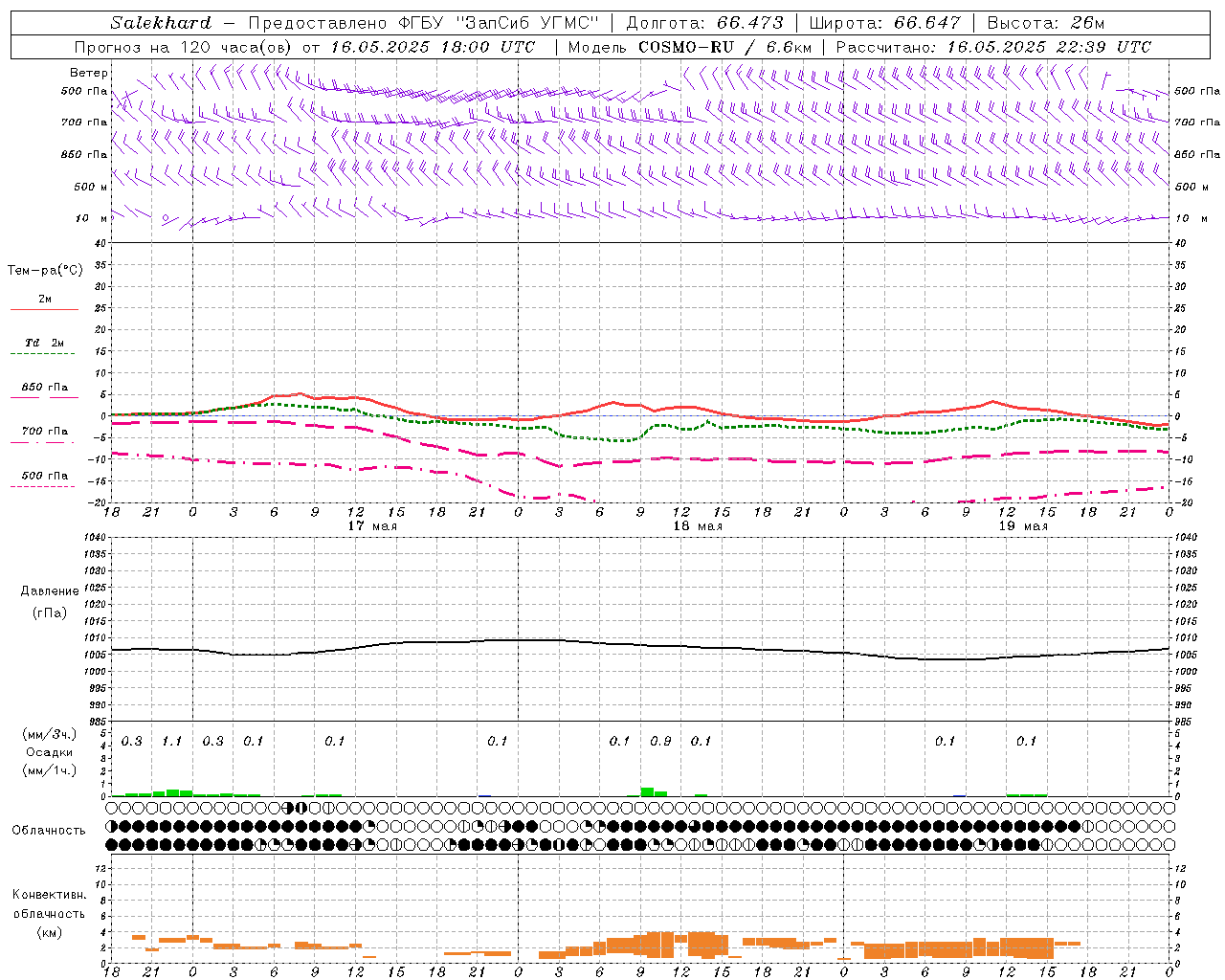1225x980 pixels.
Task: Click the 19 мая date label
Action: [x=1023, y=526]
